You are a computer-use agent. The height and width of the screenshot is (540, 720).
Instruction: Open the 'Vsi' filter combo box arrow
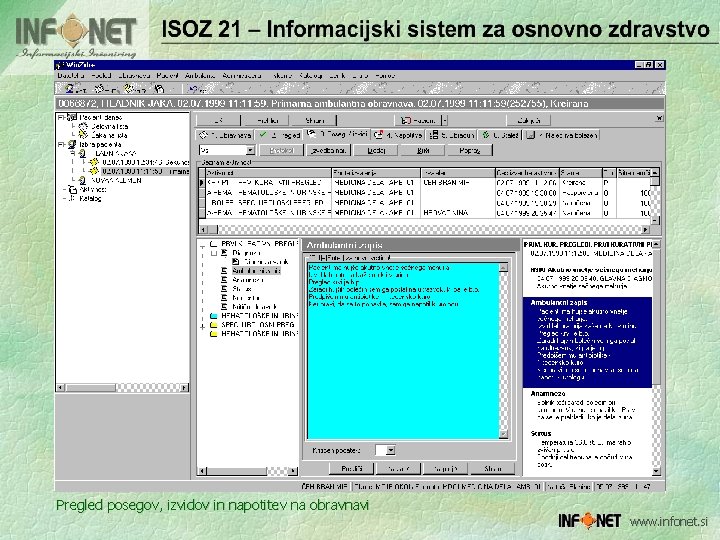click(x=250, y=150)
